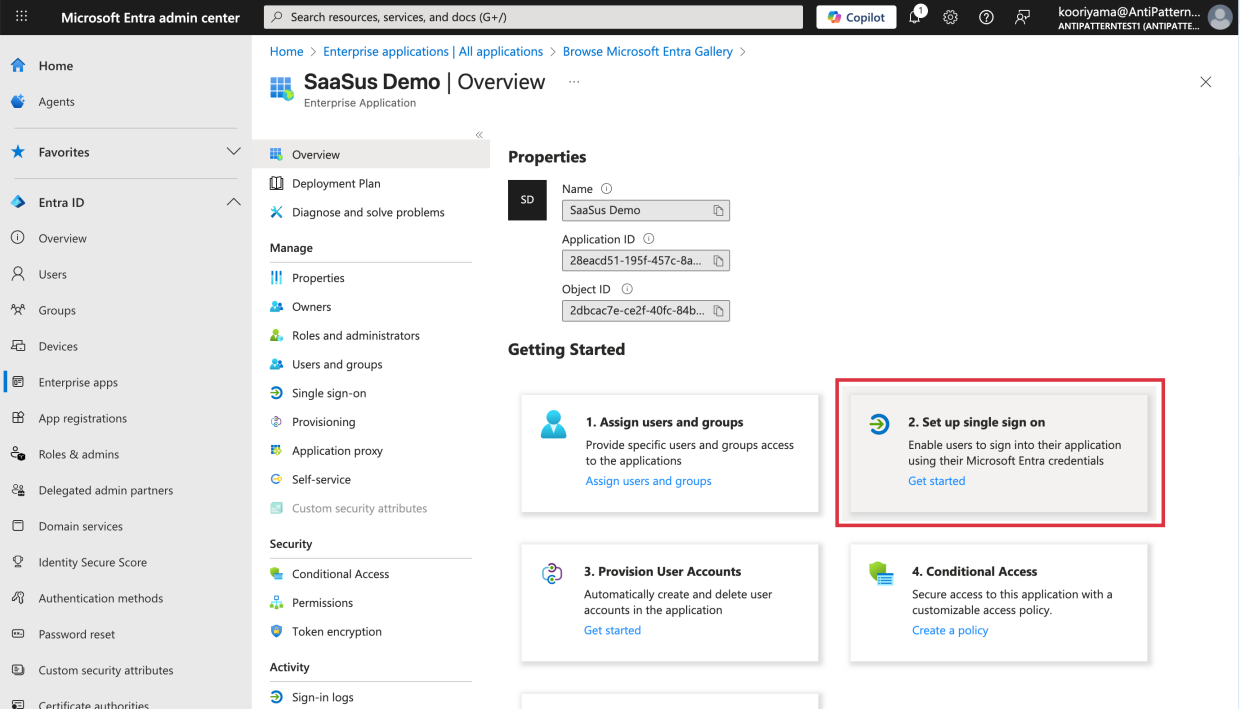Show info tooltip for Application ID
This screenshot has height=709, width=1240.
(648, 239)
